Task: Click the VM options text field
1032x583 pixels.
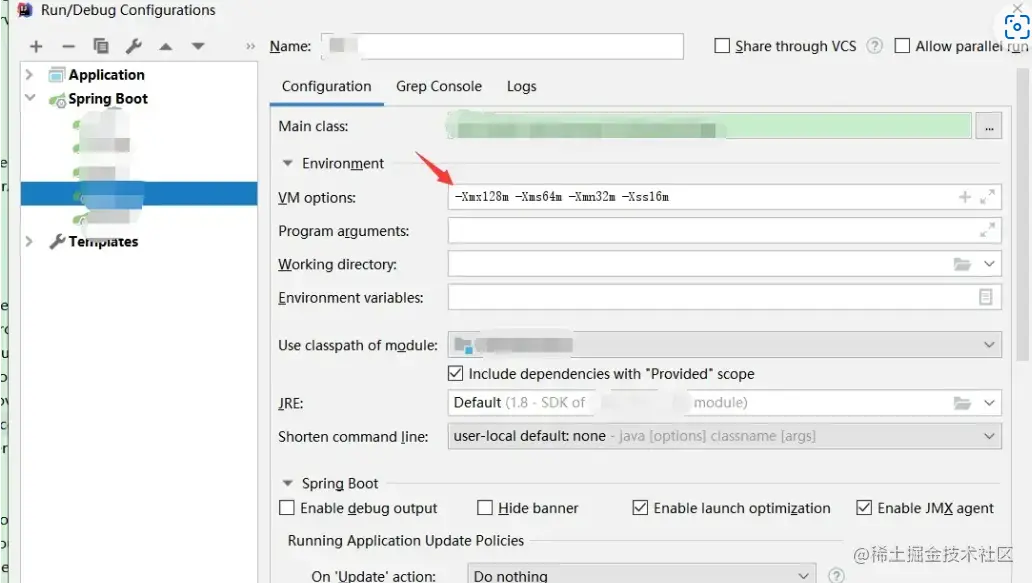Action: (x=725, y=197)
